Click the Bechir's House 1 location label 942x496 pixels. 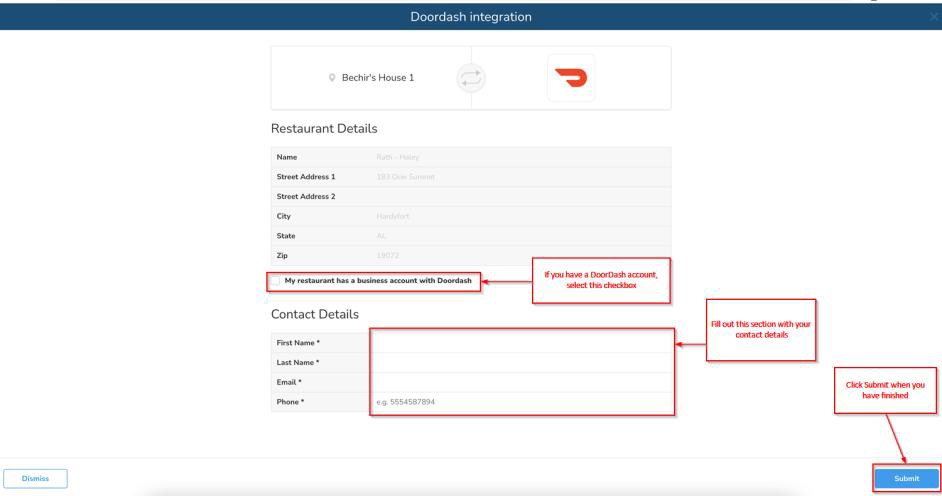click(x=376, y=79)
